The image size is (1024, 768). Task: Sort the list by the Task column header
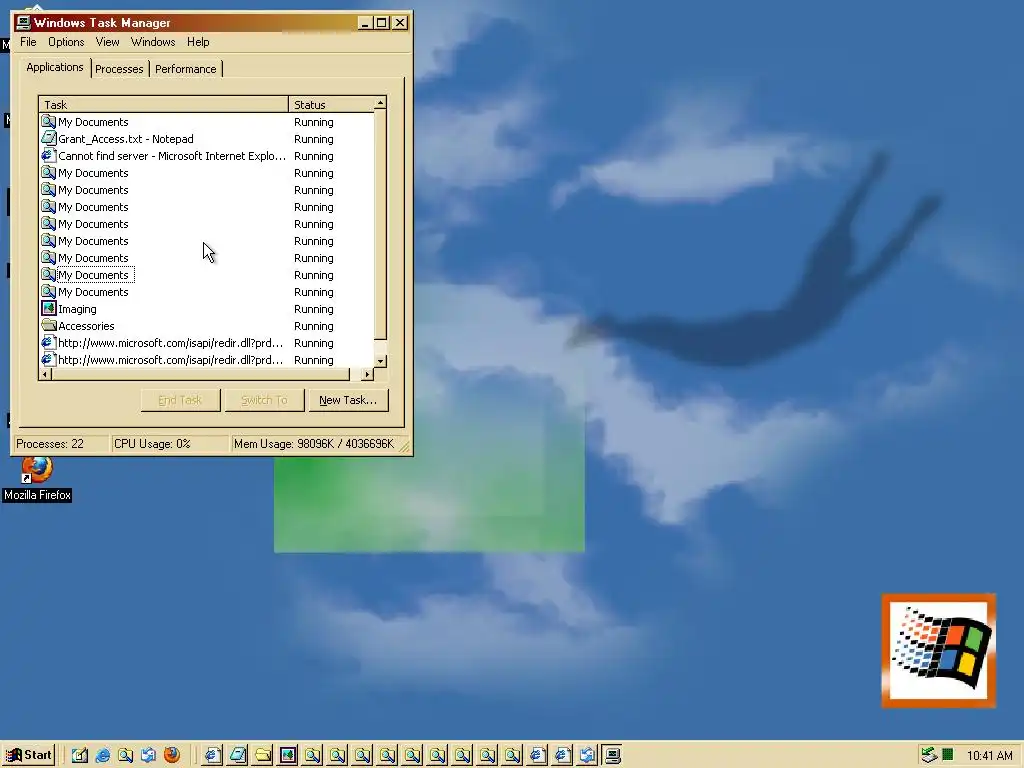pyautogui.click(x=163, y=104)
